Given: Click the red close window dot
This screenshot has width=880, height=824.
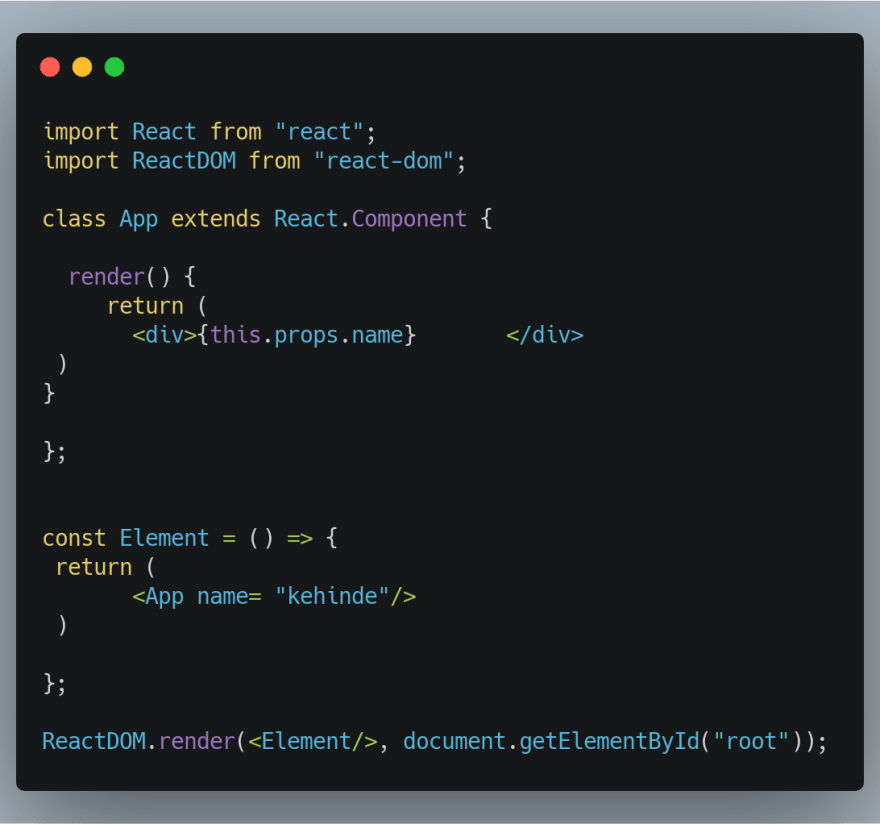Looking at the screenshot, I should click(50, 67).
